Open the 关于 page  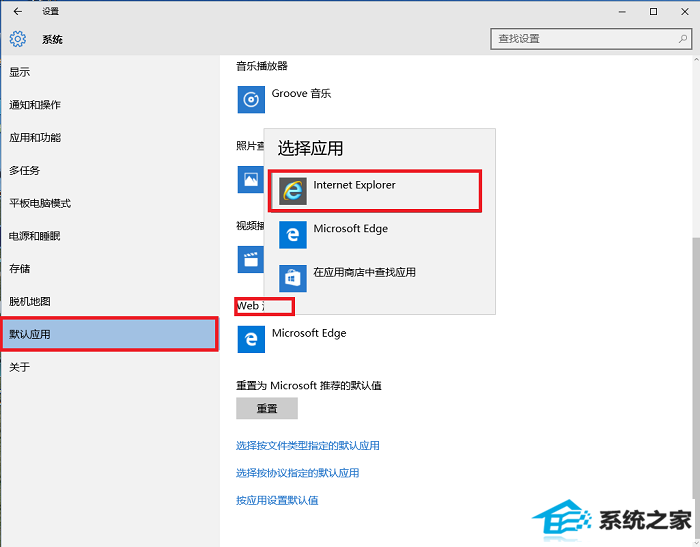(109, 367)
